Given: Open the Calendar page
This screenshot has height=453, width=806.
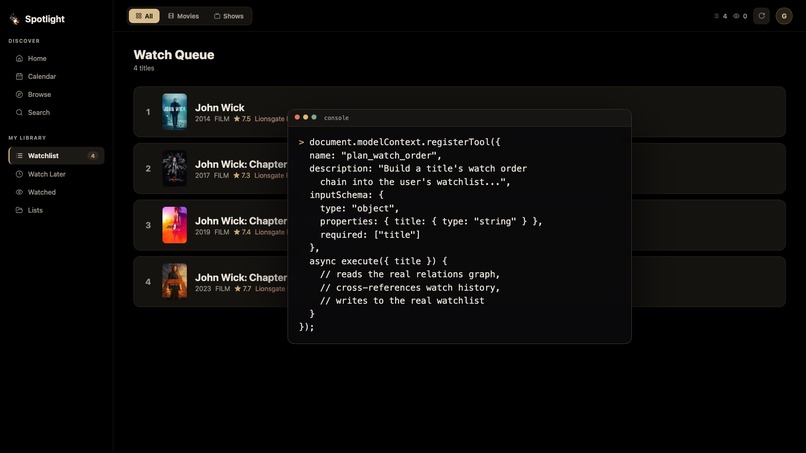Looking at the screenshot, I should coord(57,76).
